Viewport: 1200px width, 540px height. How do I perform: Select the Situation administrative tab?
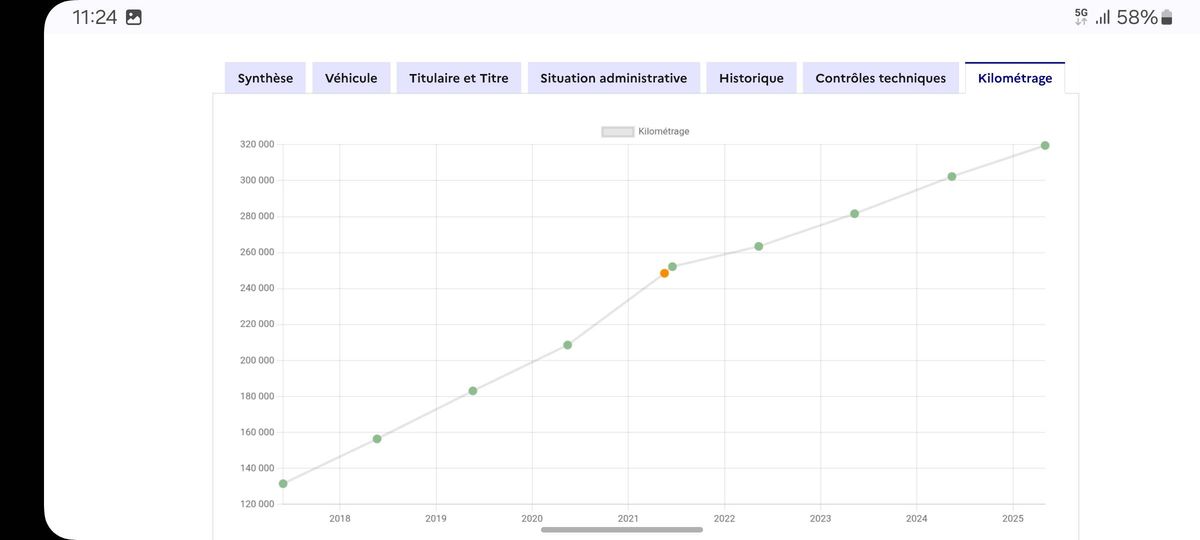[x=613, y=78]
